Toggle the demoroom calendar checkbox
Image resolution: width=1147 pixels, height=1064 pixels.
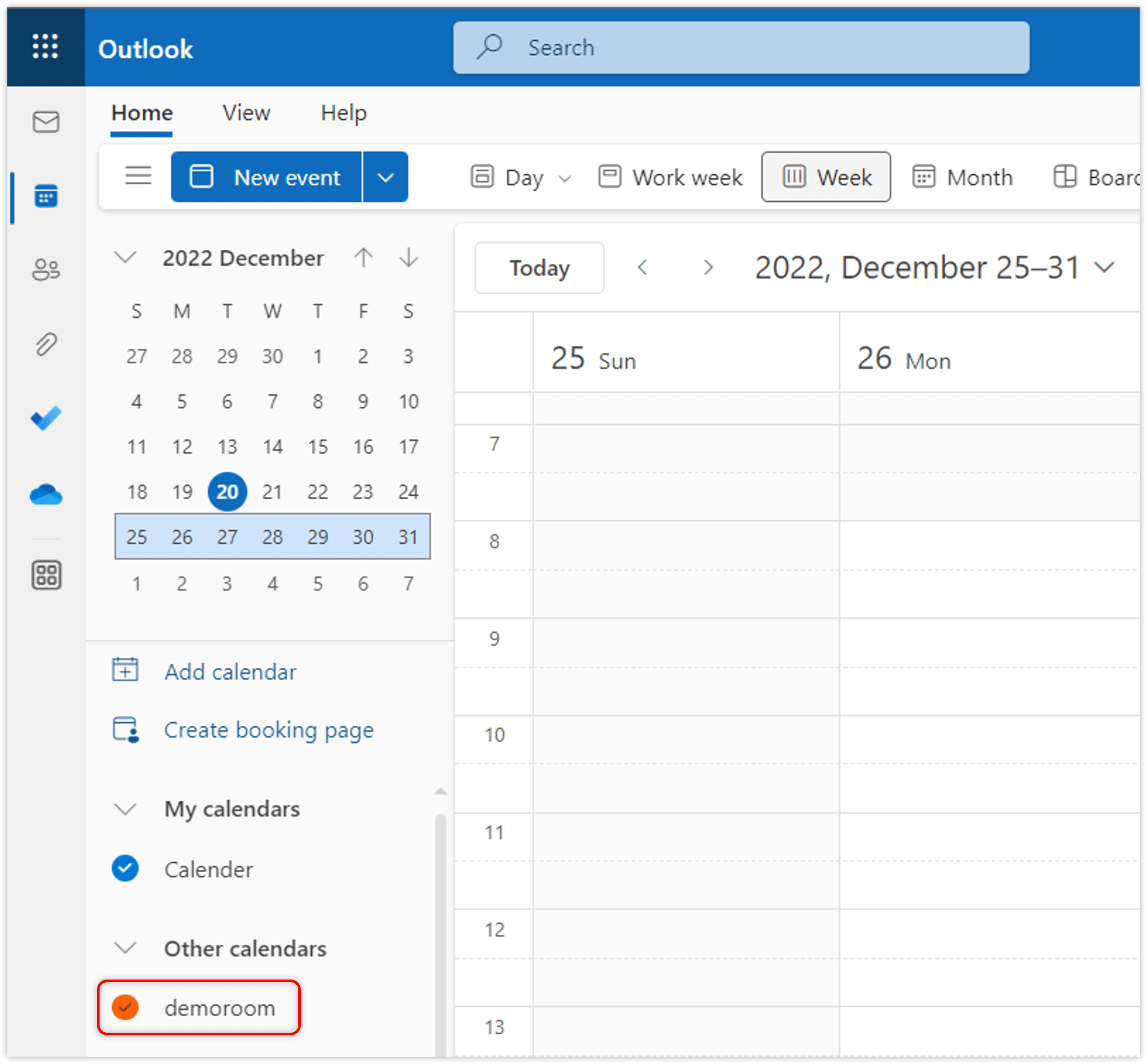(125, 1008)
